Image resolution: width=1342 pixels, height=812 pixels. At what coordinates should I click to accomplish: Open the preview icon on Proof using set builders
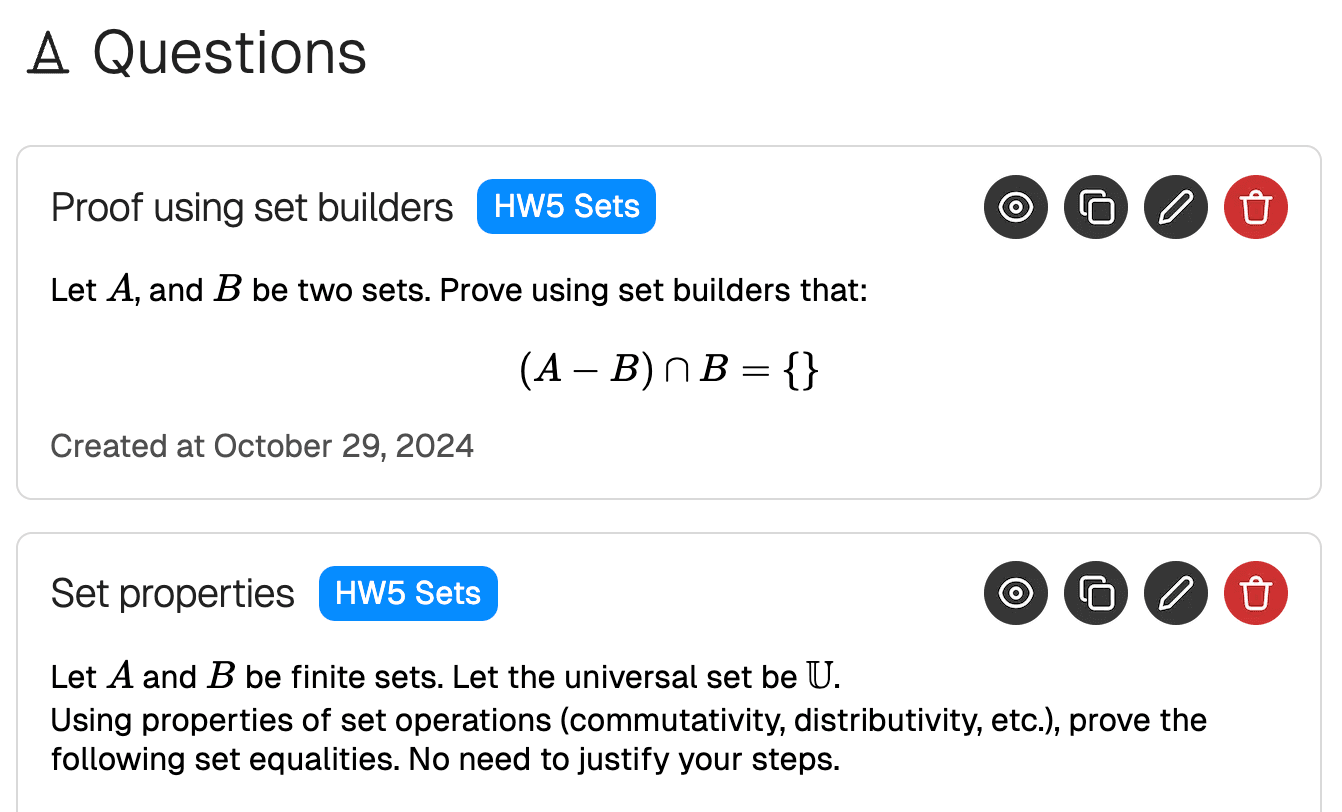1016,207
